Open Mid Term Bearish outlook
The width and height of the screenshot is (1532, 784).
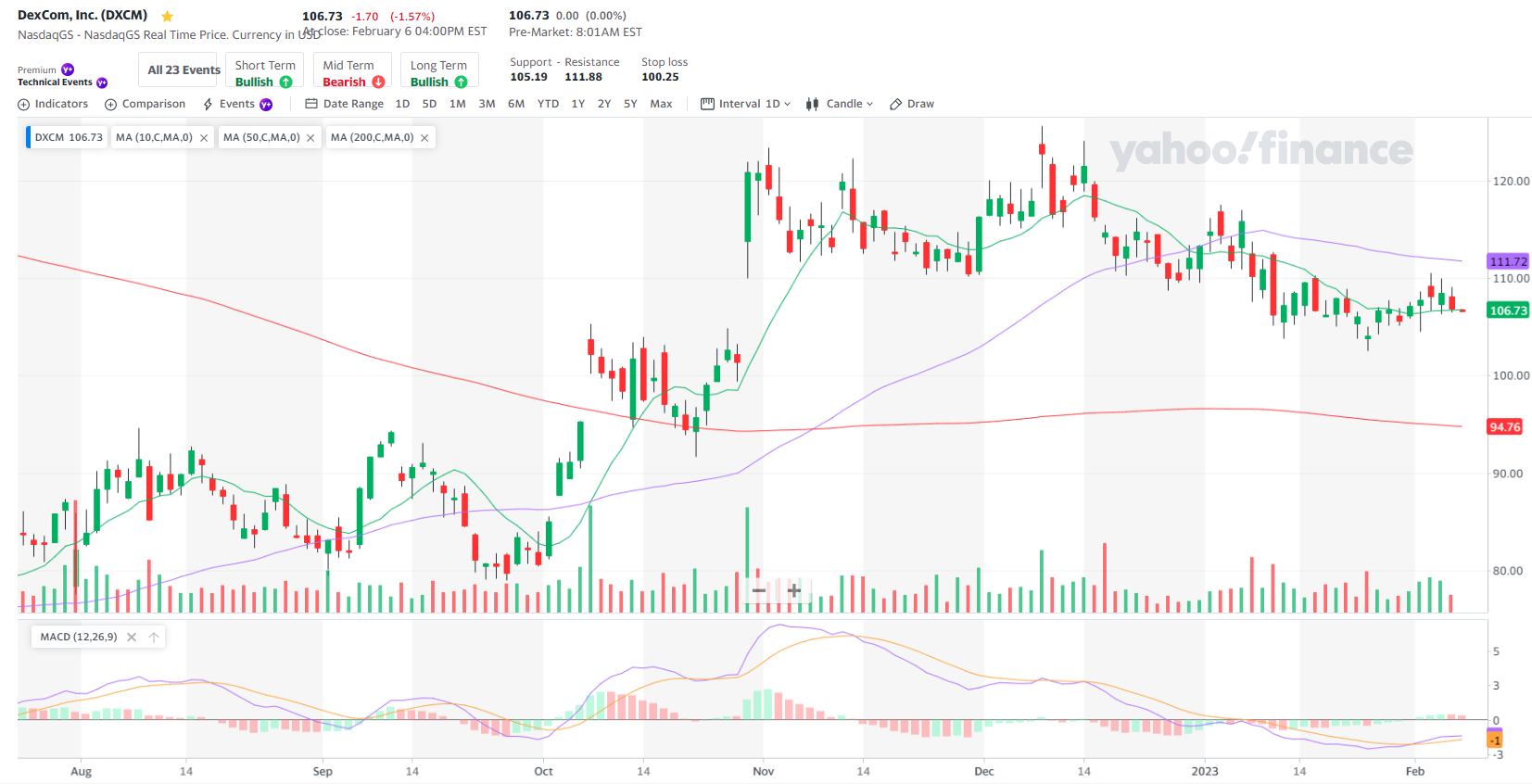click(352, 70)
